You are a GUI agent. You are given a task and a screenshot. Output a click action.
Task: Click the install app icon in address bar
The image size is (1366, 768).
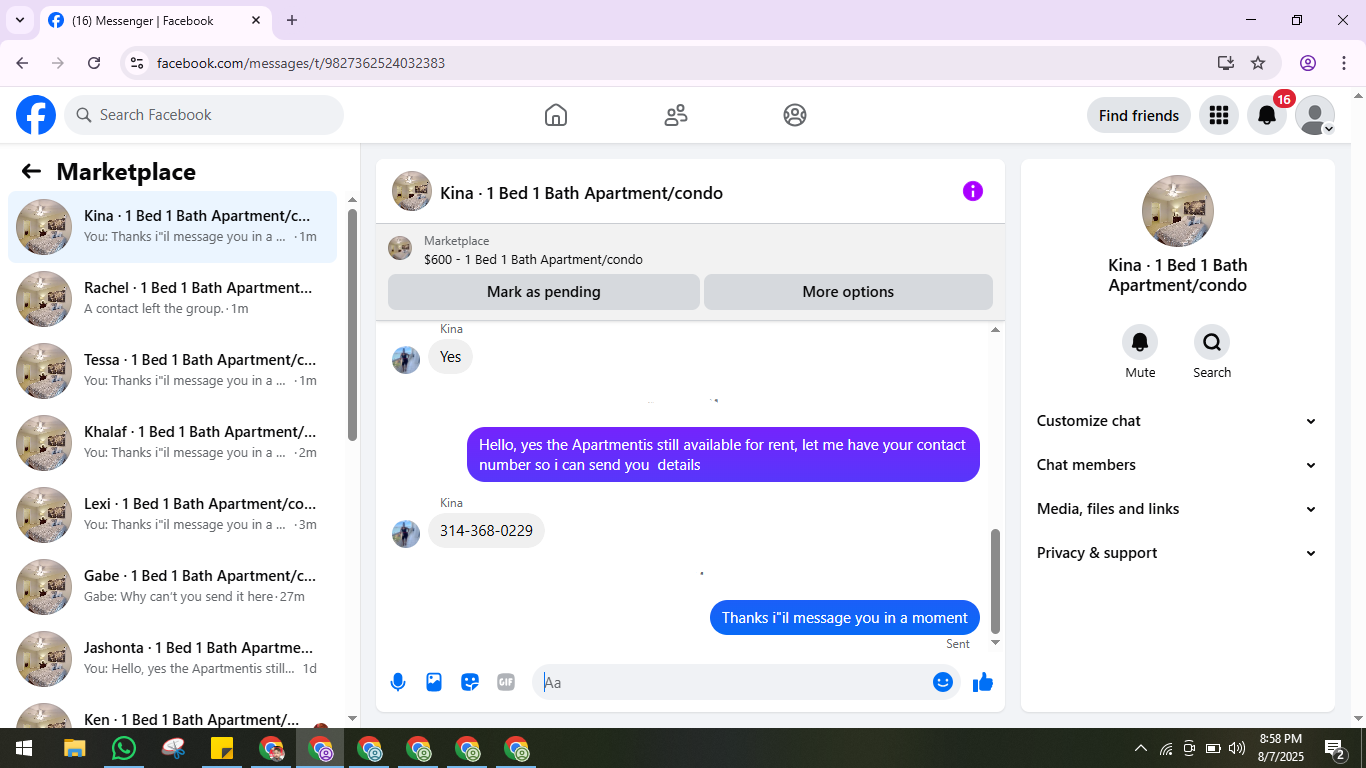coord(1226,63)
